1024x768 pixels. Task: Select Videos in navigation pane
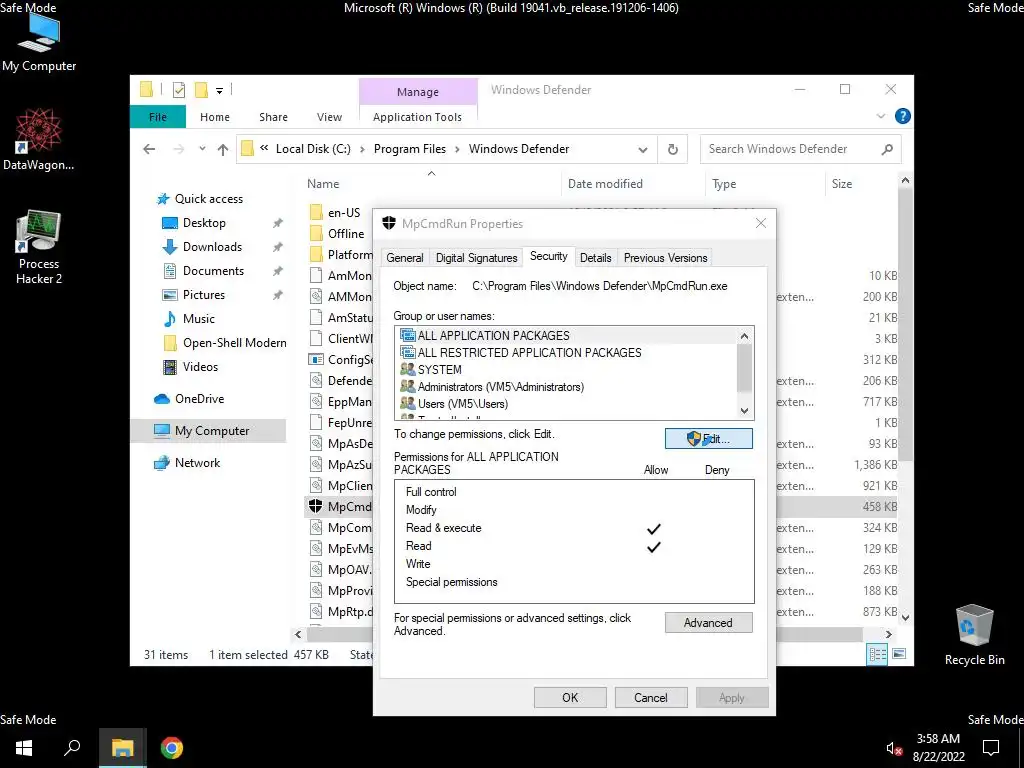click(200, 367)
